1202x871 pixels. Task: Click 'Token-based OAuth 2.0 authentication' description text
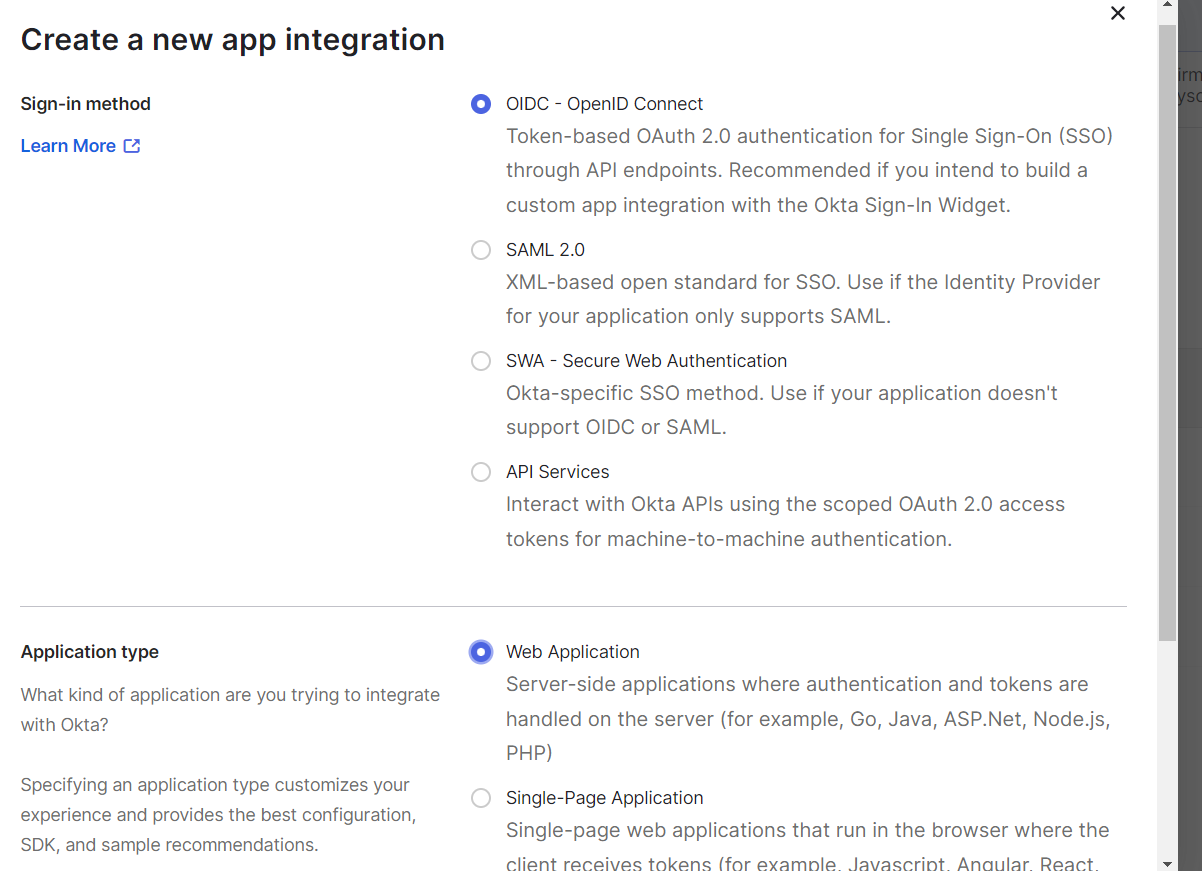tap(810, 170)
